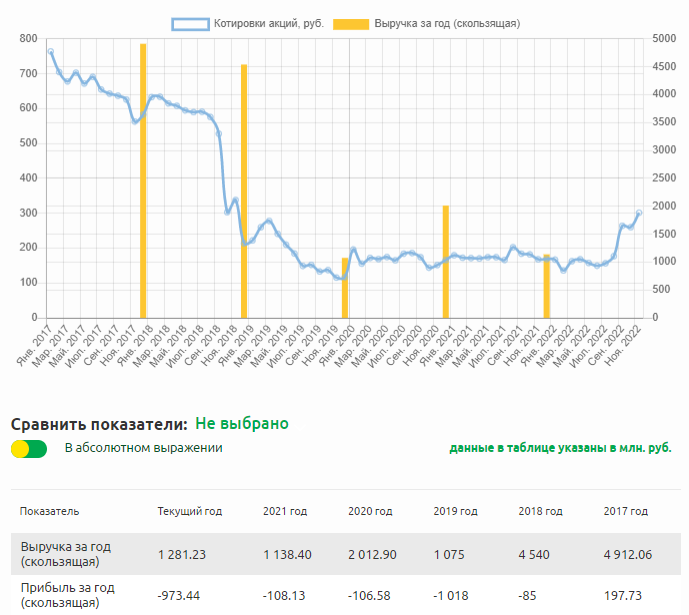Screen dimensions: 689x615
Task: Select the yellow revenue bar at Янв. 2021
Action: [x=446, y=260]
